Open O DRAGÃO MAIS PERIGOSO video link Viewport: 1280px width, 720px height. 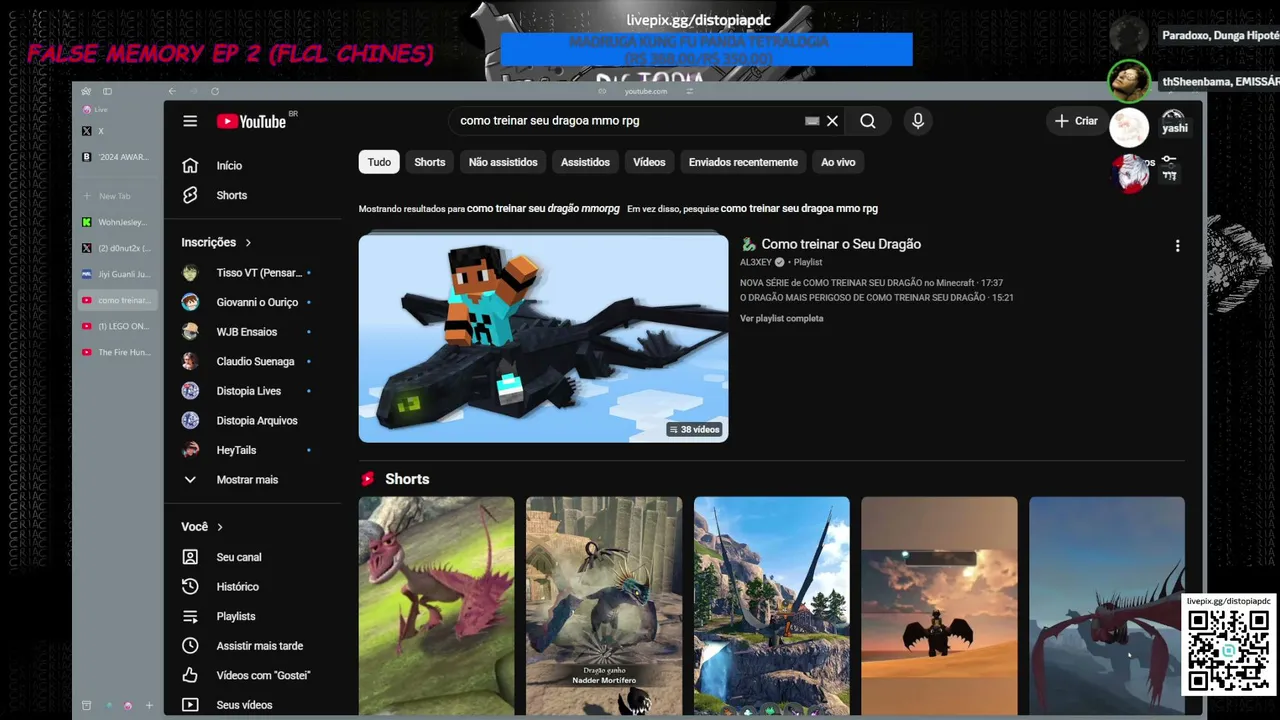coord(877,298)
